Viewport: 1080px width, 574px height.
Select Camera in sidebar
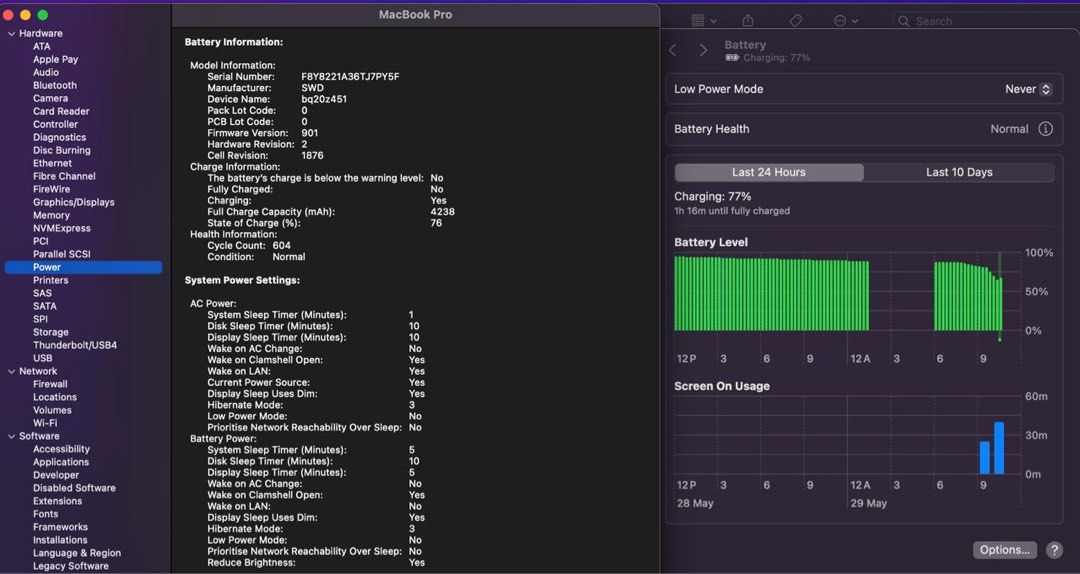[50, 99]
